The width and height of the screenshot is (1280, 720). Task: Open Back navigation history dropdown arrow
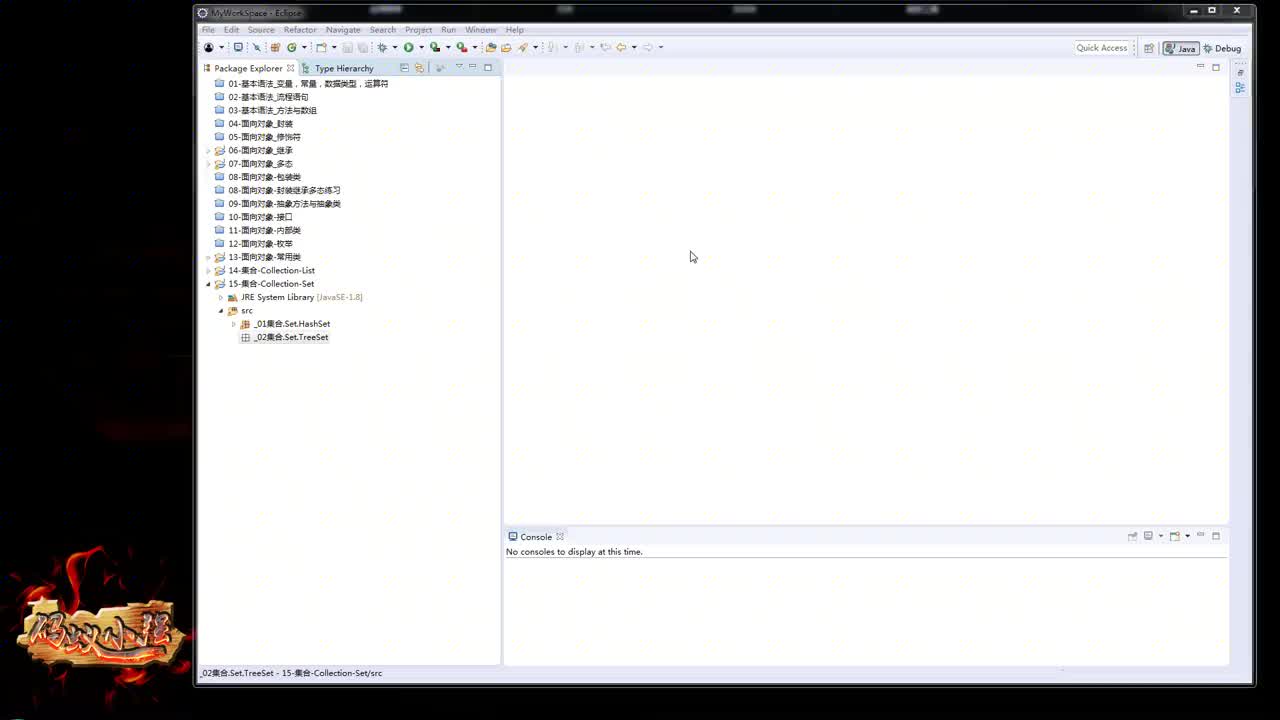point(634,47)
